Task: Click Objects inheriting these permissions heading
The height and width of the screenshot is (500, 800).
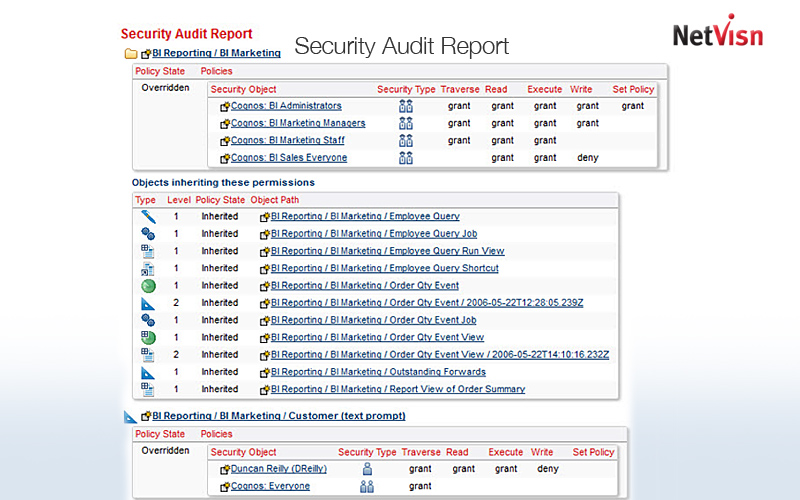Action: point(223,183)
